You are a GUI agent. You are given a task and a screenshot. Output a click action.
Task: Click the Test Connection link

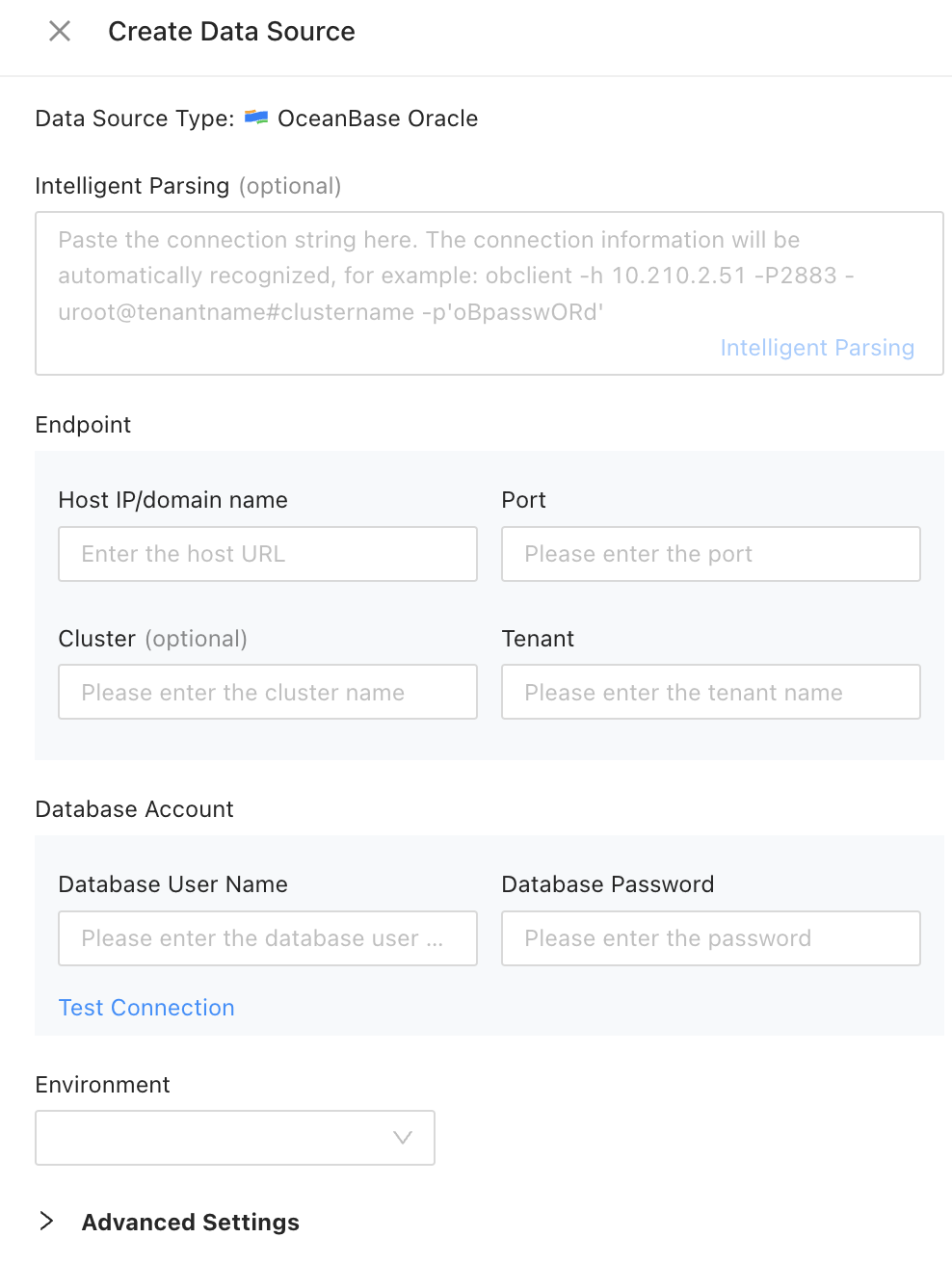[145, 1007]
